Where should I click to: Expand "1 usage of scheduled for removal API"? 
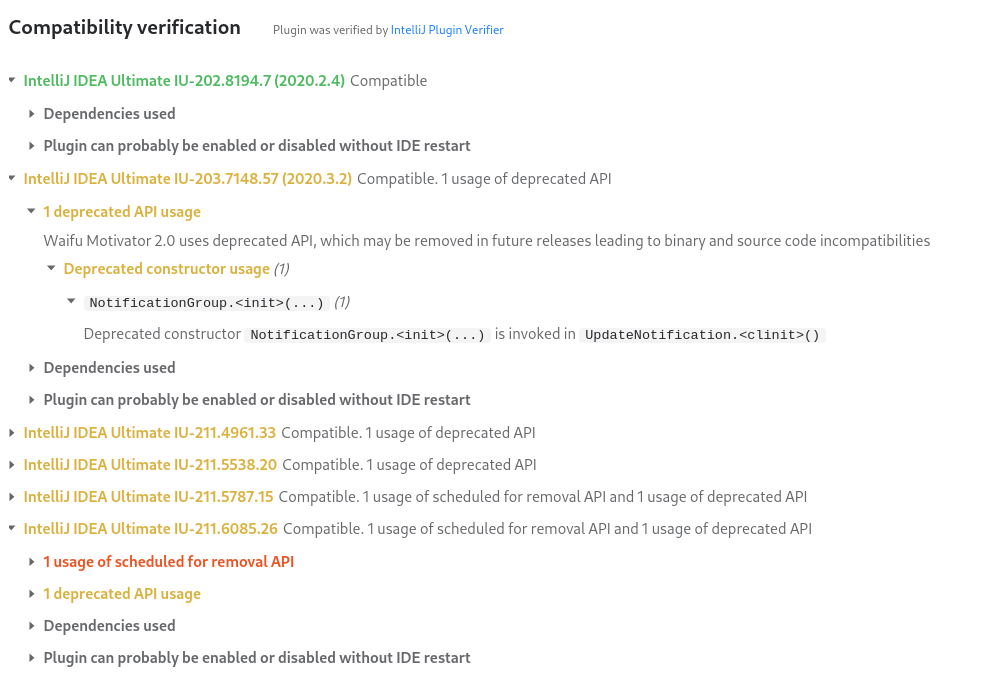point(31,562)
